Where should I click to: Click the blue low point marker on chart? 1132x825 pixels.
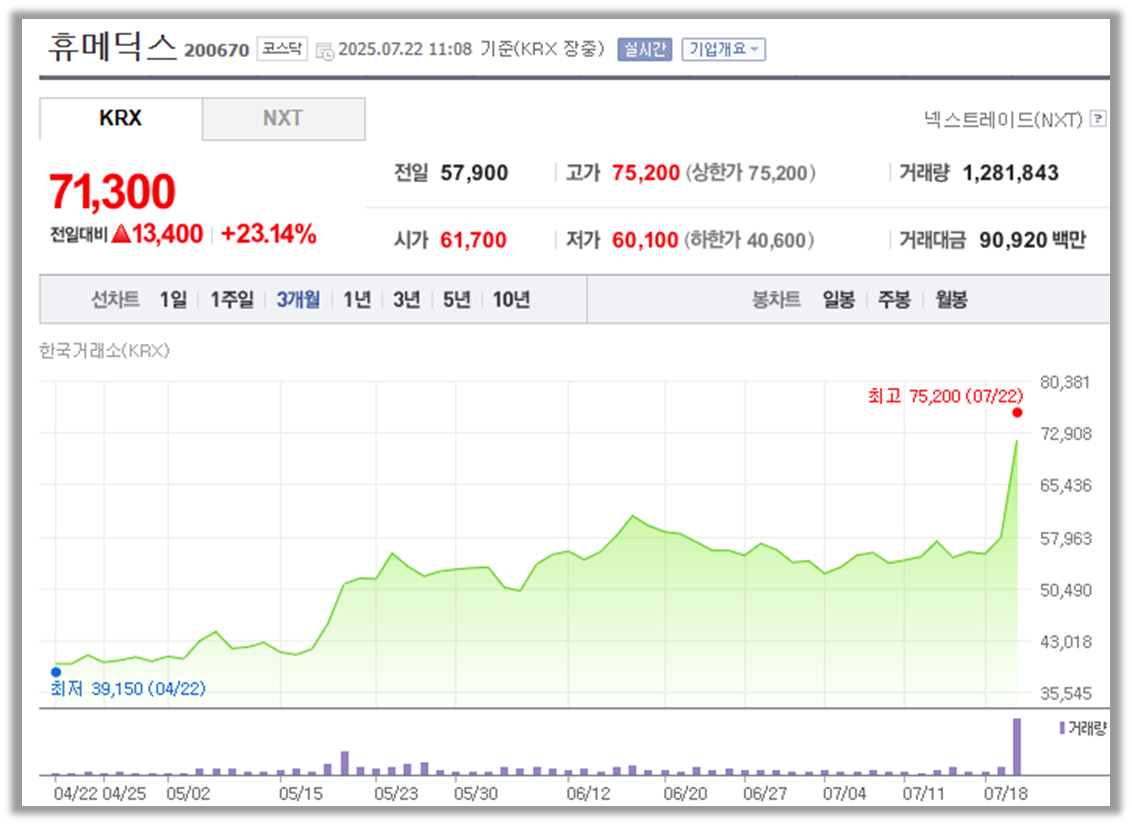coord(56,672)
